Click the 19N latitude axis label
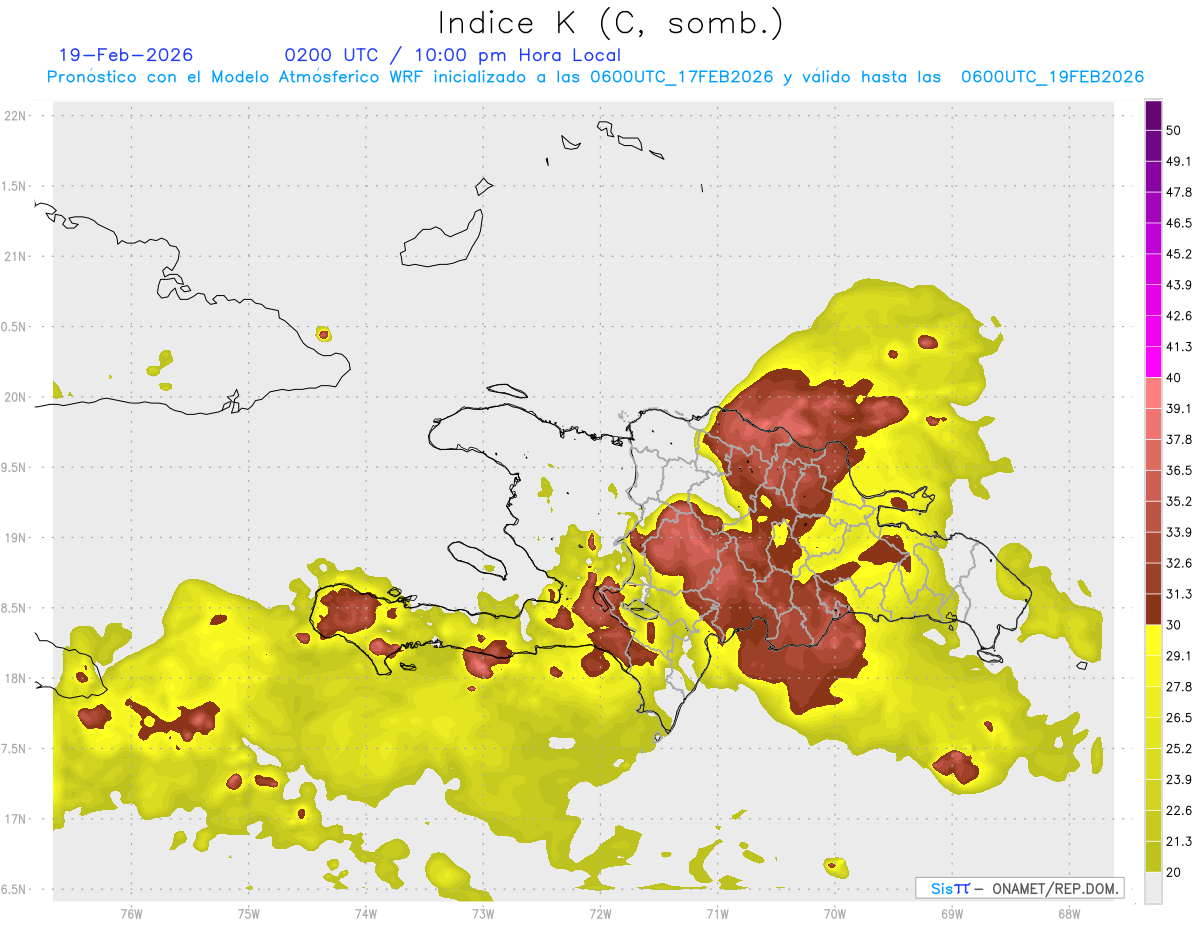 point(17,538)
